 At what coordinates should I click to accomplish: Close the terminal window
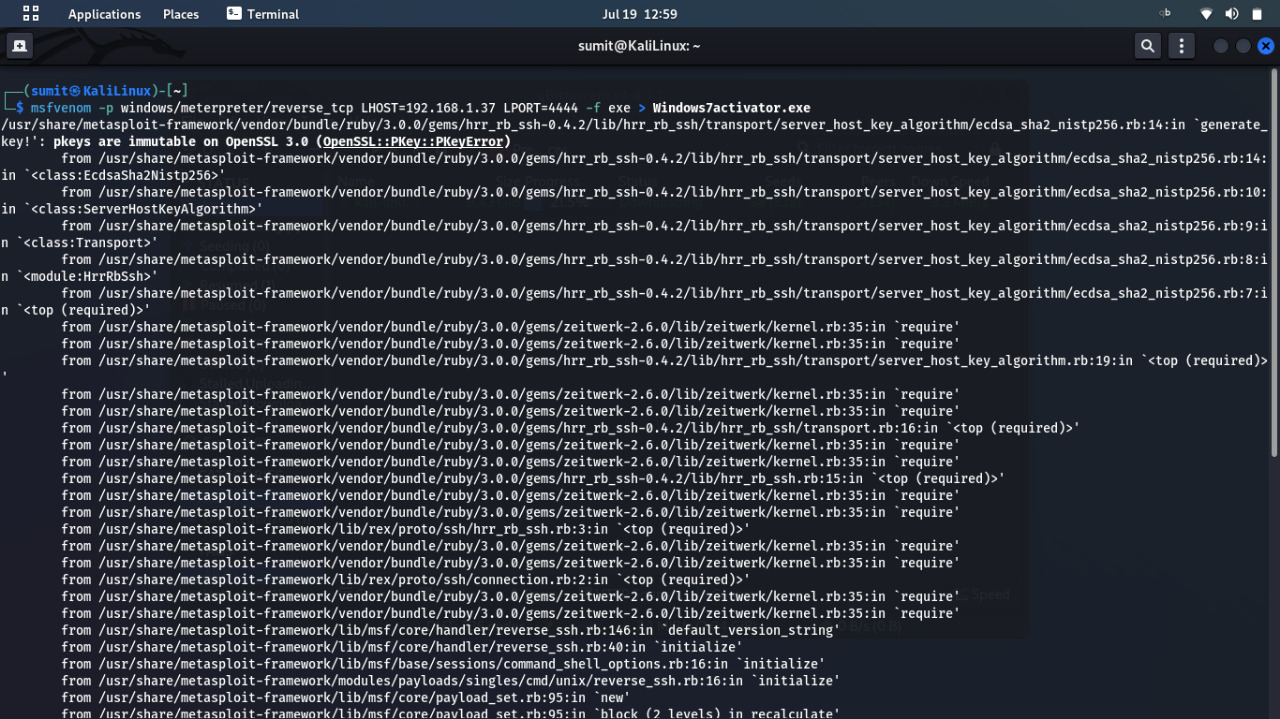pyautogui.click(x=1266, y=46)
